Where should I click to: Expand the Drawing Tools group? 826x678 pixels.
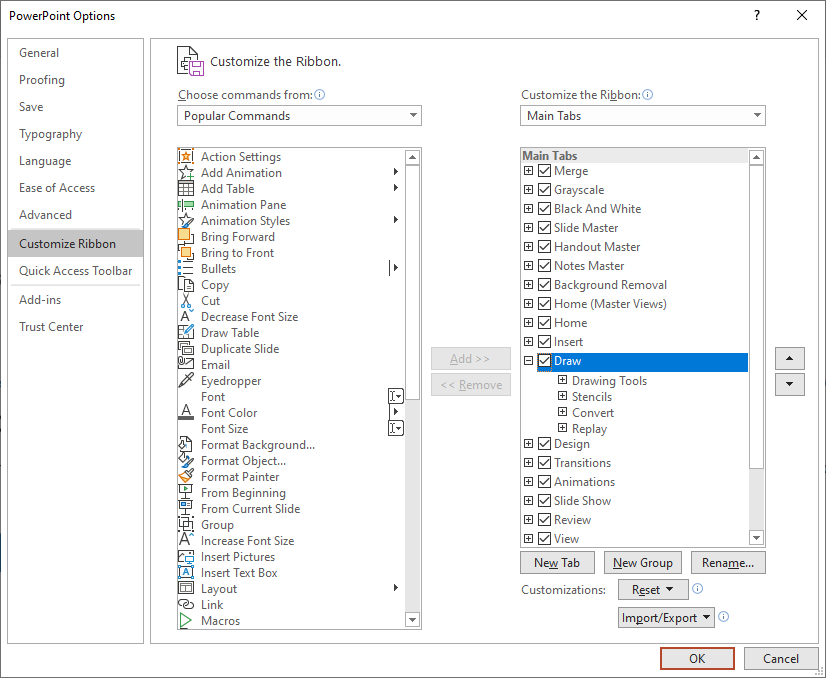[563, 380]
